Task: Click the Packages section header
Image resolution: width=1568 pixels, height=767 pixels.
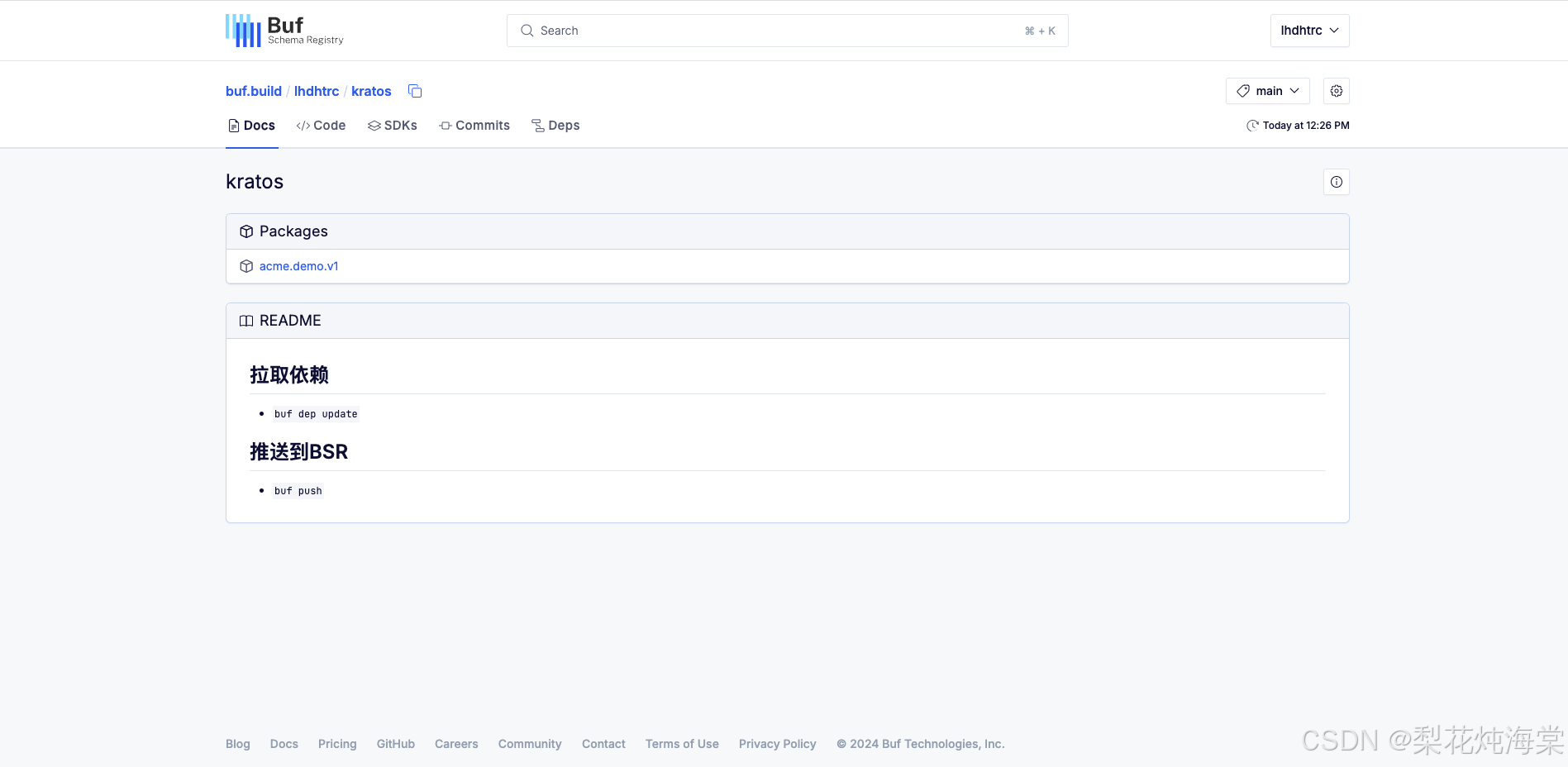Action: coord(787,231)
